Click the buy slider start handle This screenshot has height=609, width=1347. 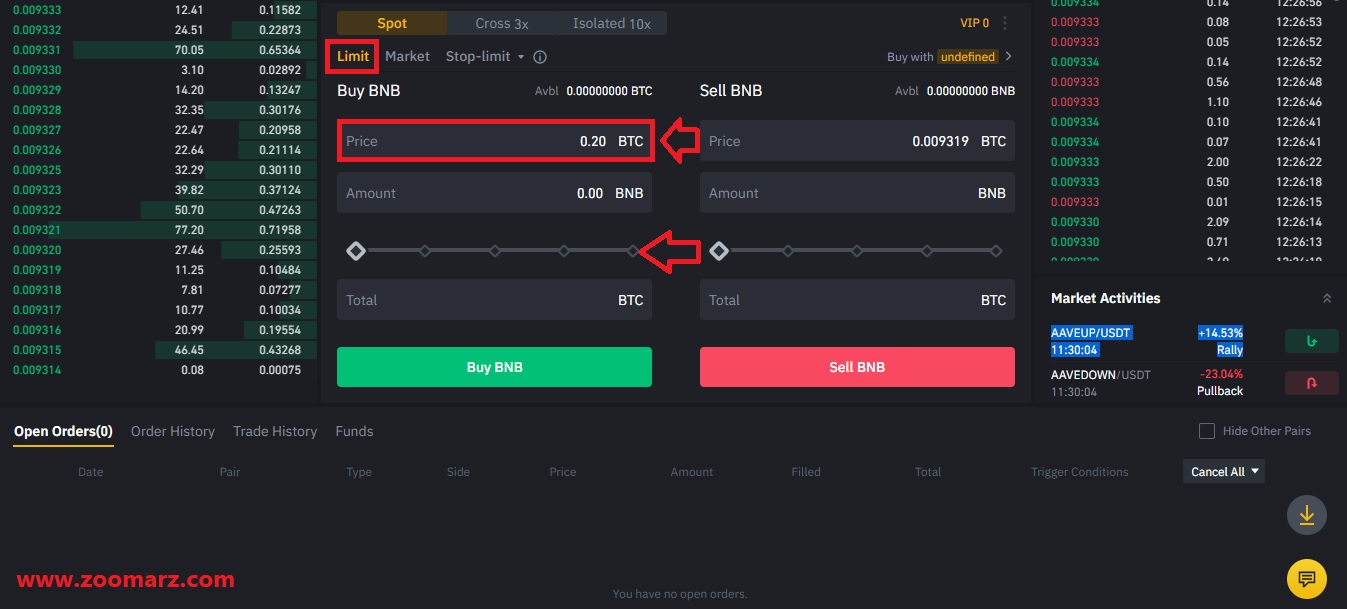pyautogui.click(x=355, y=251)
